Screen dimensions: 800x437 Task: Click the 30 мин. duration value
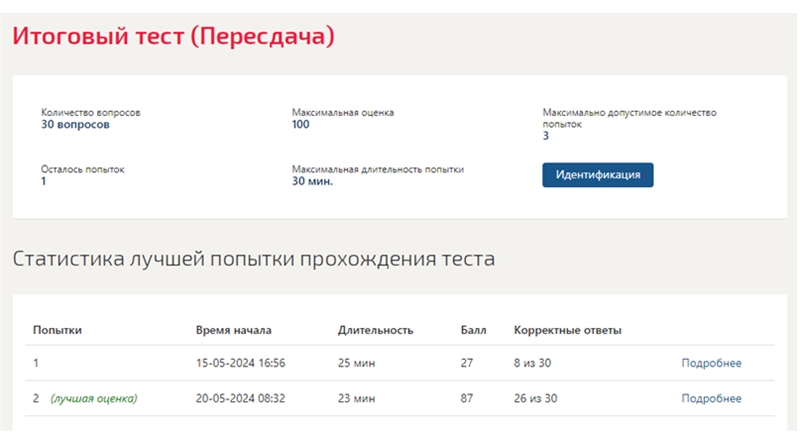pyautogui.click(x=312, y=181)
